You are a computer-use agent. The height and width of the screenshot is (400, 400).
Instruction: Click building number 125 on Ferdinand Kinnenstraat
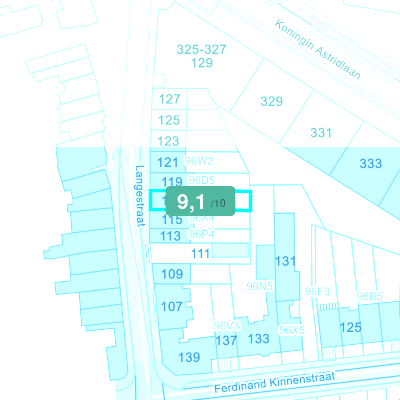351,327
